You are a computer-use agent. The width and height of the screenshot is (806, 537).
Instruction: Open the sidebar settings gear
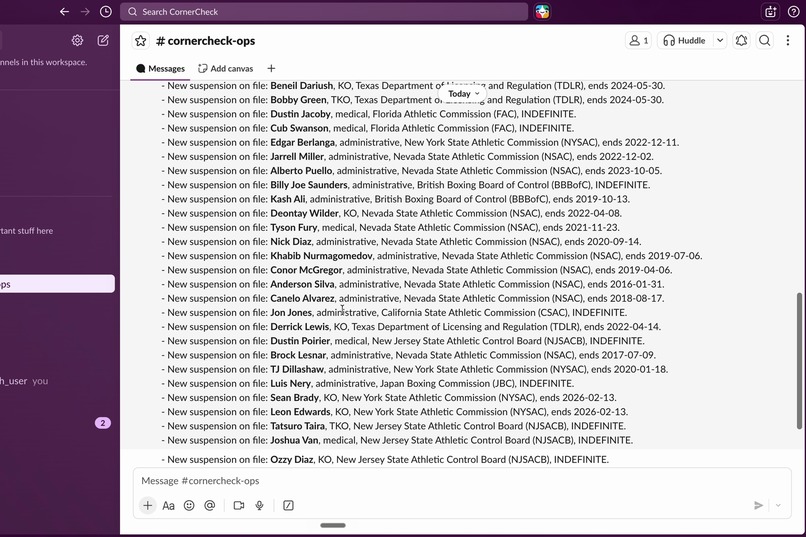pyautogui.click(x=77, y=40)
